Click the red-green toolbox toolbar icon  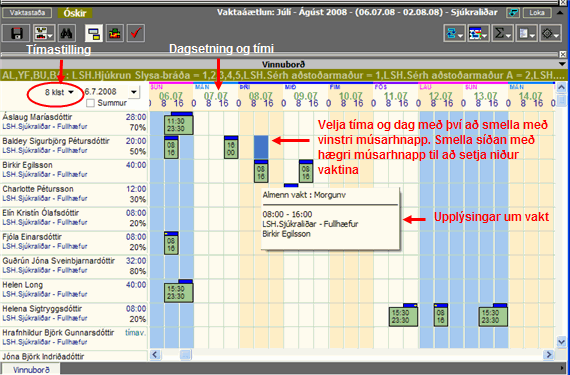[x=115, y=33]
